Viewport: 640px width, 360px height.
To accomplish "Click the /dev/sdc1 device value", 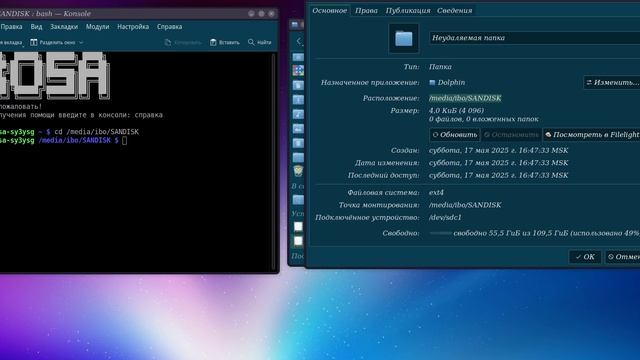I will [x=445, y=217].
